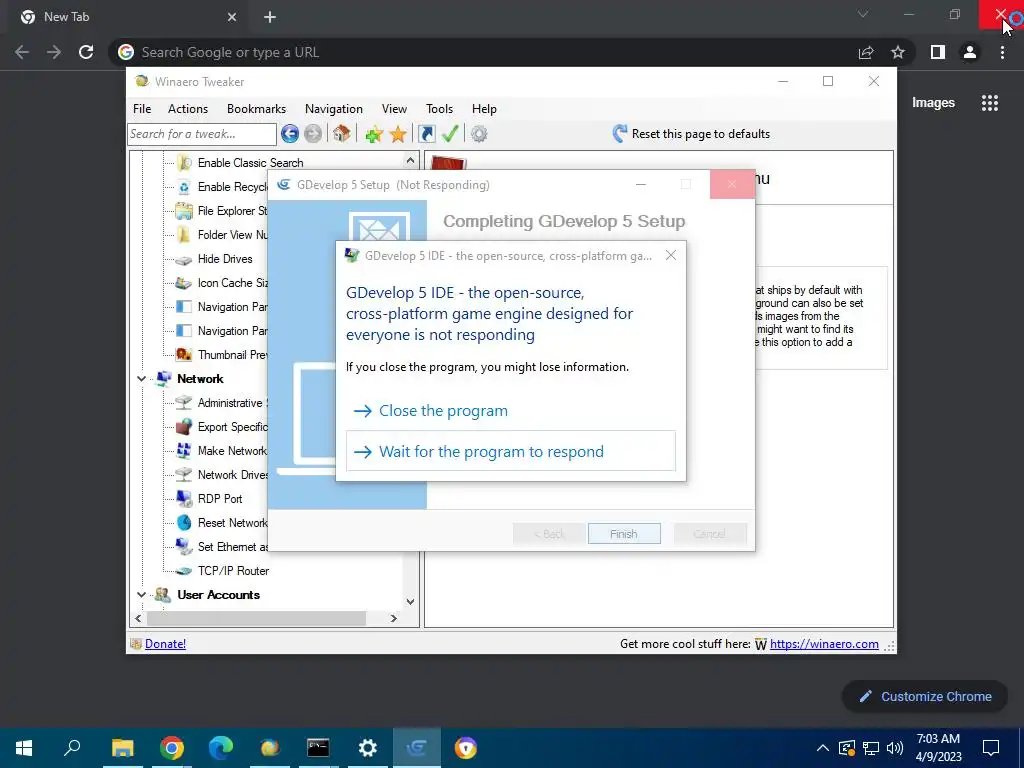This screenshot has height=768, width=1024.
Task: Open the Tools menu
Action: click(440, 108)
